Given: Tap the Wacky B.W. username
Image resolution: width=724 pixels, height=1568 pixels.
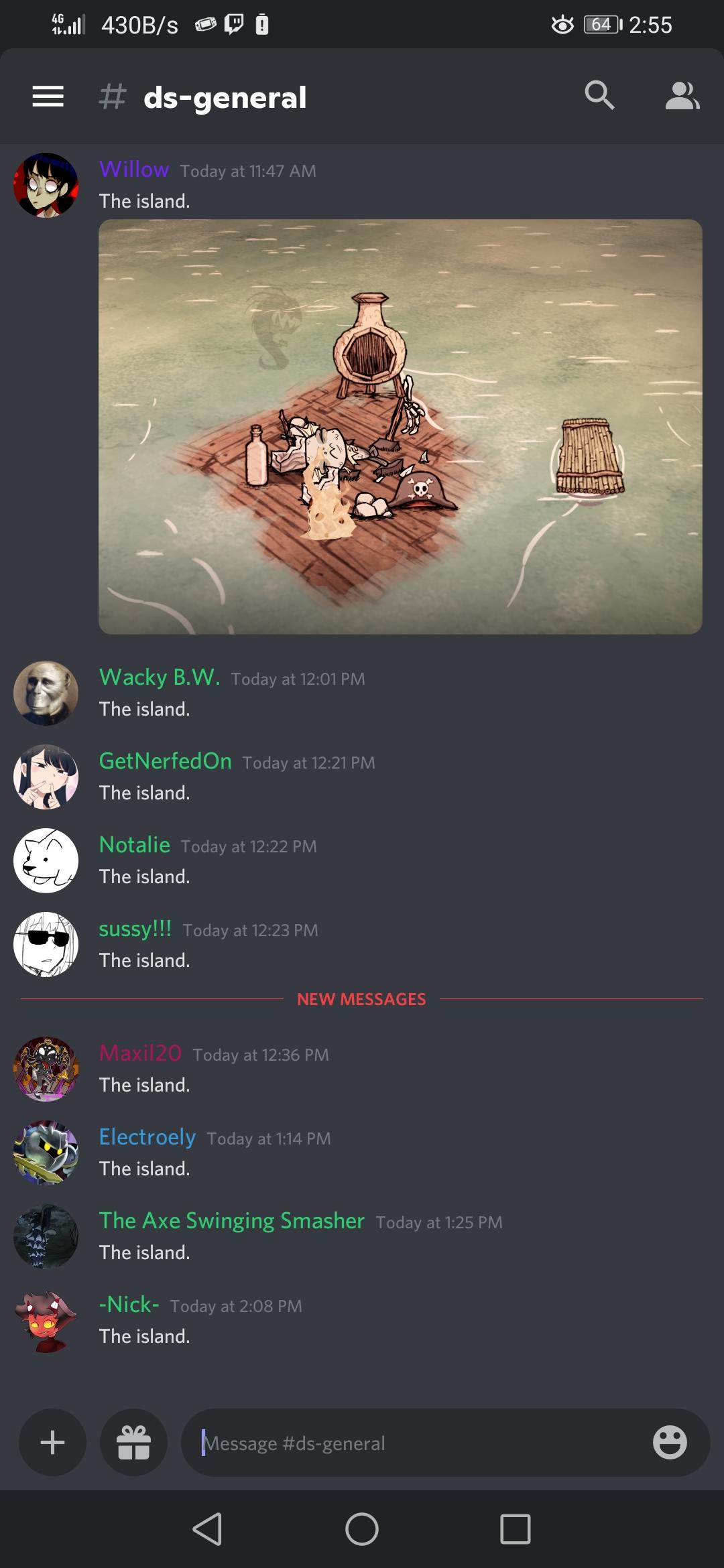Looking at the screenshot, I should [x=160, y=677].
